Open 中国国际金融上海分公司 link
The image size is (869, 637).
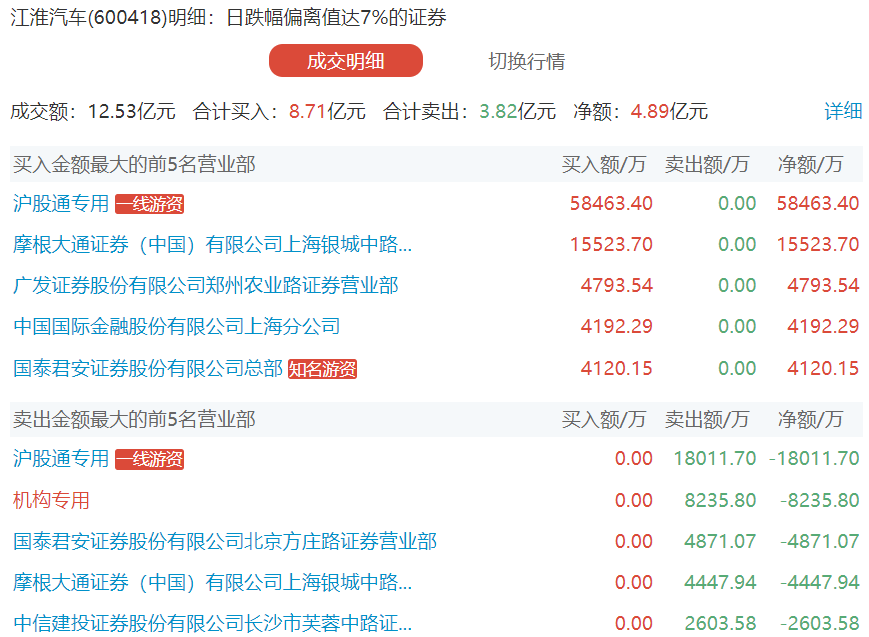[x=177, y=327]
